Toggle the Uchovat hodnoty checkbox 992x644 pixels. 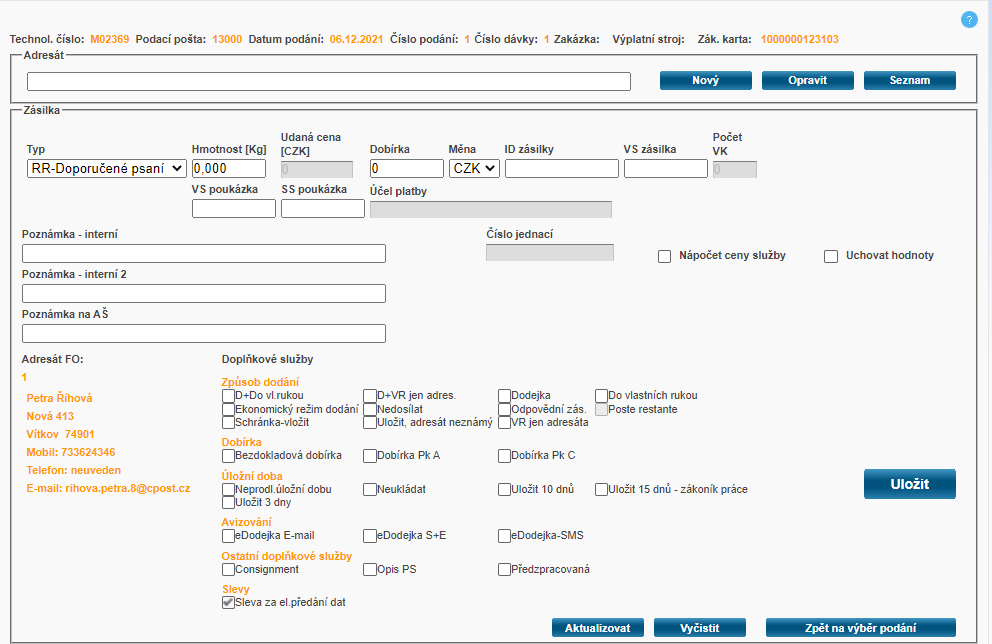click(830, 257)
